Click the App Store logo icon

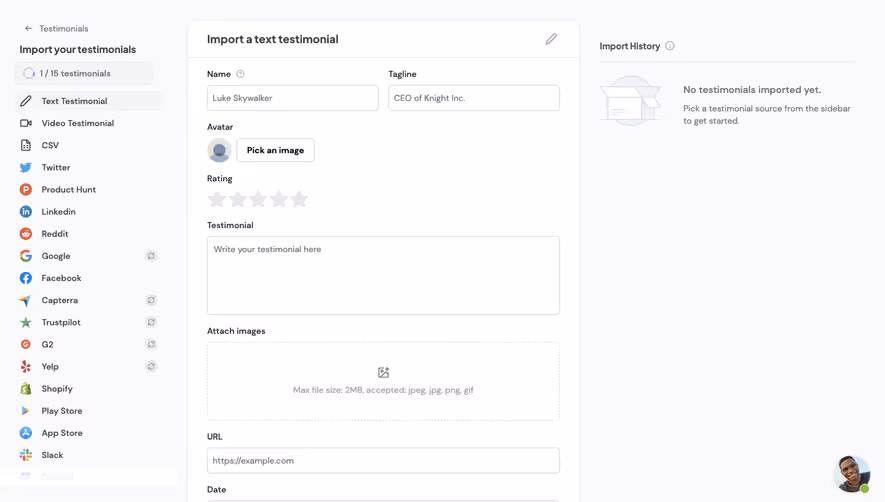coord(26,433)
